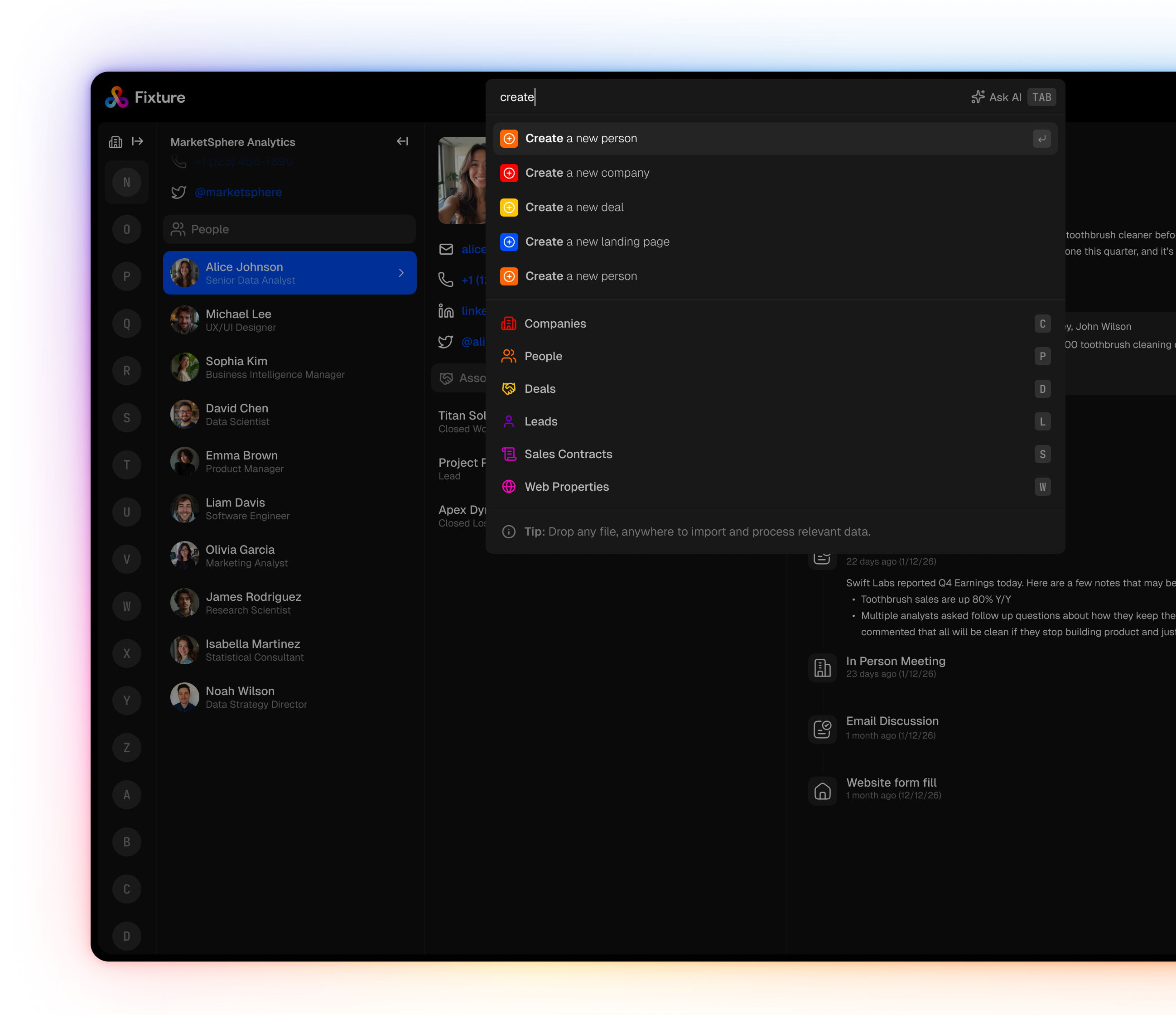The height and width of the screenshot is (1015, 1176).
Task: Click the envelope icon in Alice's contact details
Action: 446,249
